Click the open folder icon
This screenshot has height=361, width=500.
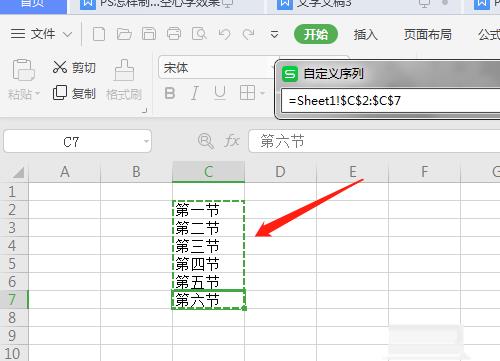pos(124,34)
